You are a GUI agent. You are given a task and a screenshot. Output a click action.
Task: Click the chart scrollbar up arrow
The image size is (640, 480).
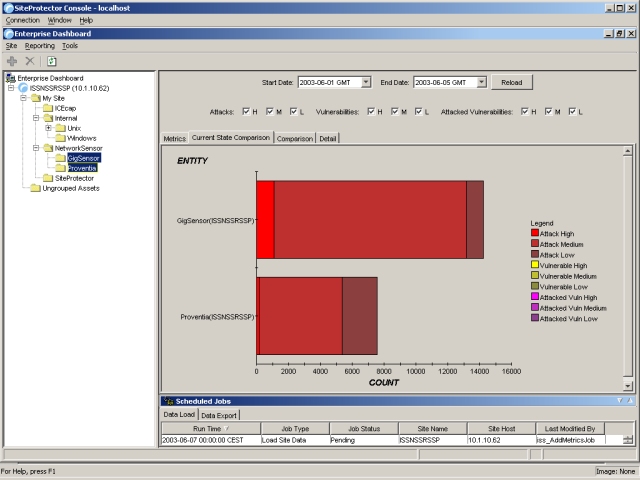(628, 151)
